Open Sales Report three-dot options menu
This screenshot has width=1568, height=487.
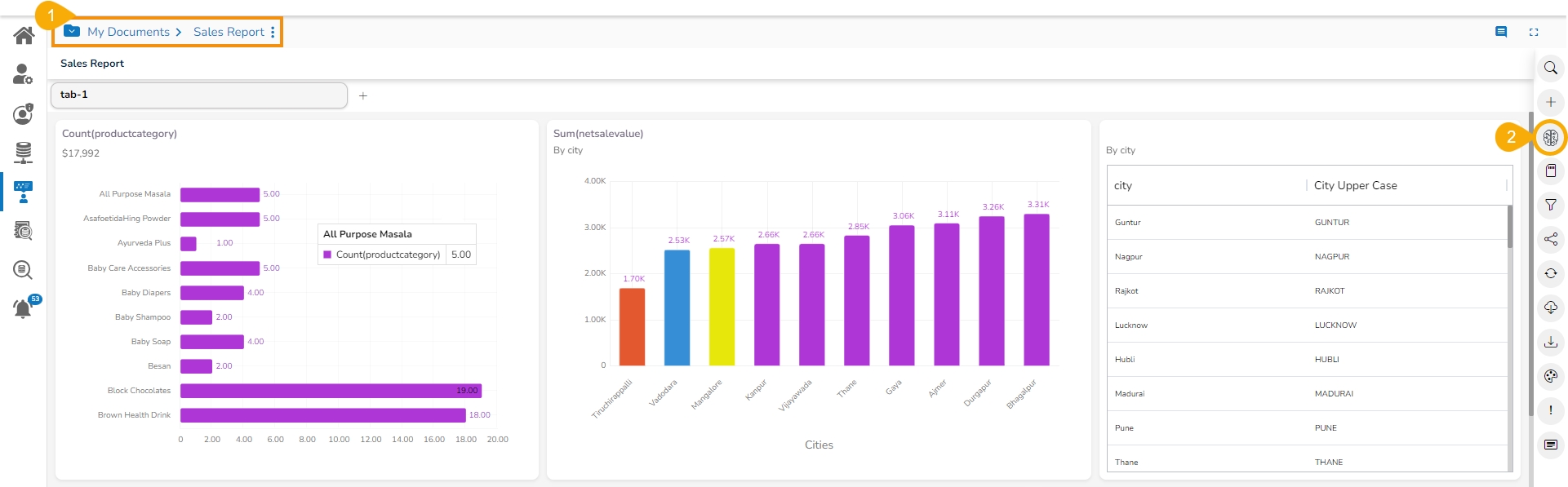(x=273, y=32)
